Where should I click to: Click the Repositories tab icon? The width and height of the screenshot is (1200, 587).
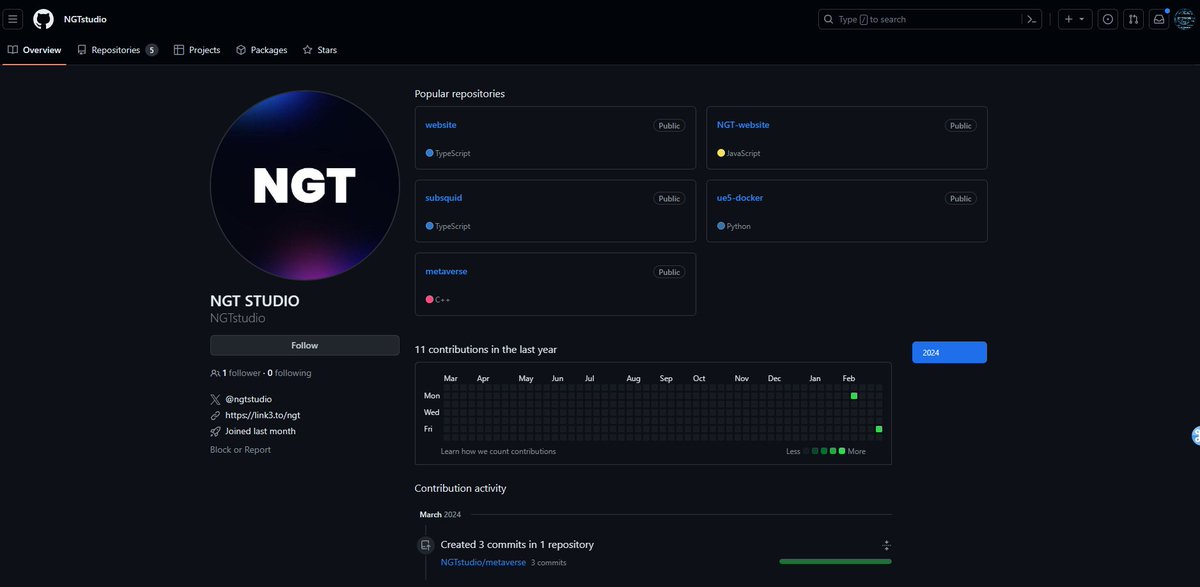(82, 50)
